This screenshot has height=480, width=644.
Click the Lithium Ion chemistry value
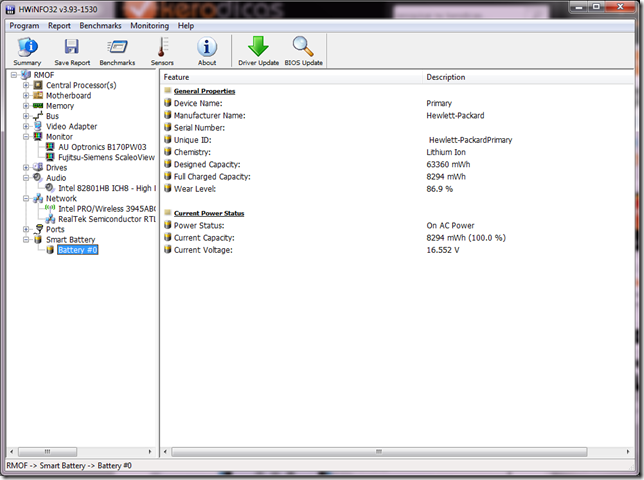coord(446,152)
